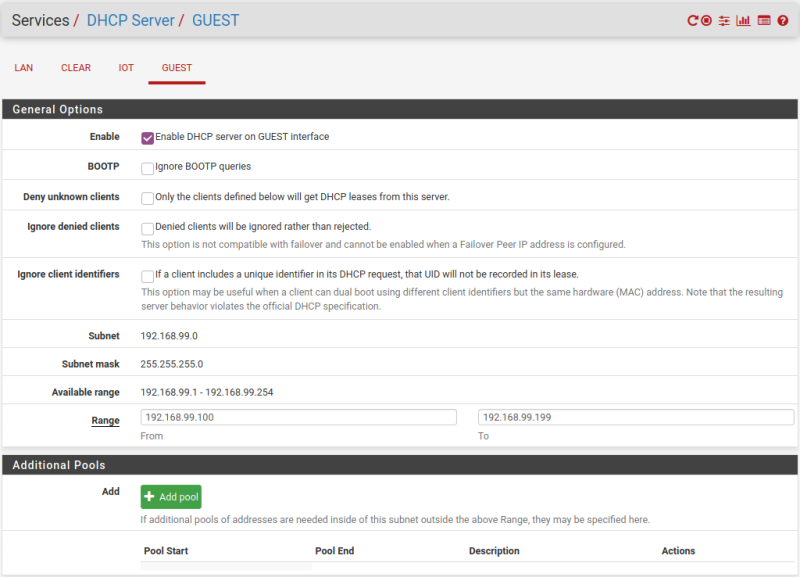Viewport: 800px width, 577px height.
Task: Click the Services breadcrumb text
Action: (x=40, y=20)
